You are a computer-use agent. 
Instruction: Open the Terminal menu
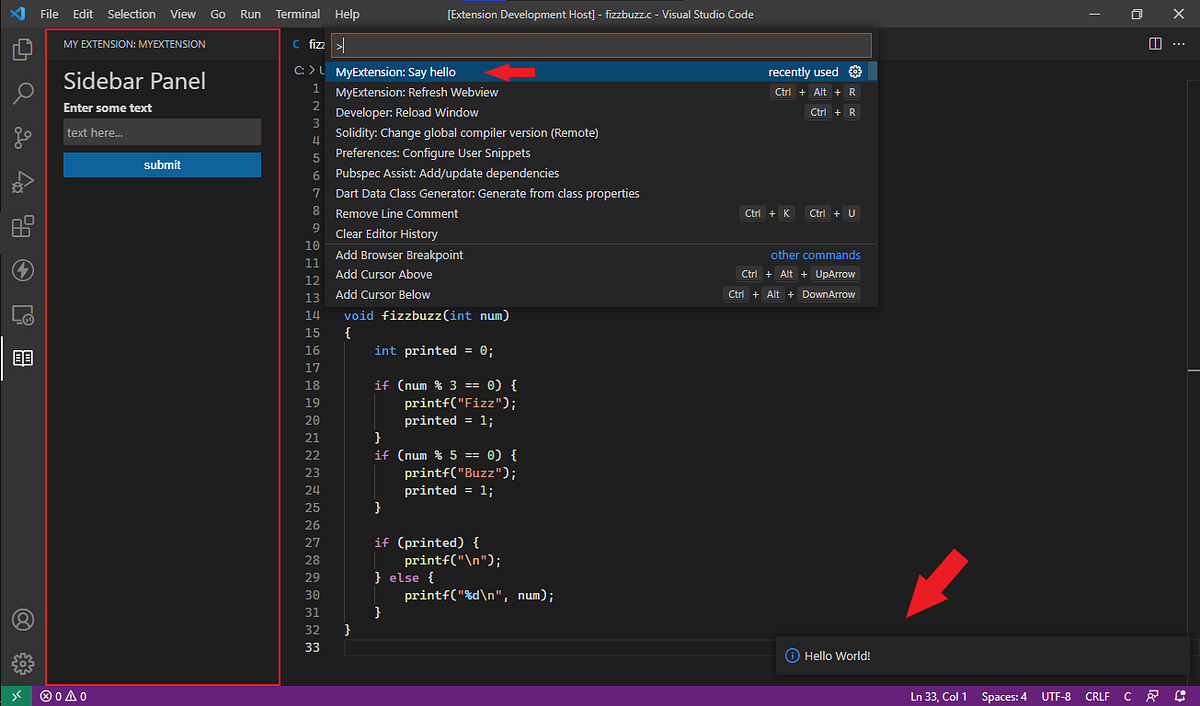click(297, 14)
